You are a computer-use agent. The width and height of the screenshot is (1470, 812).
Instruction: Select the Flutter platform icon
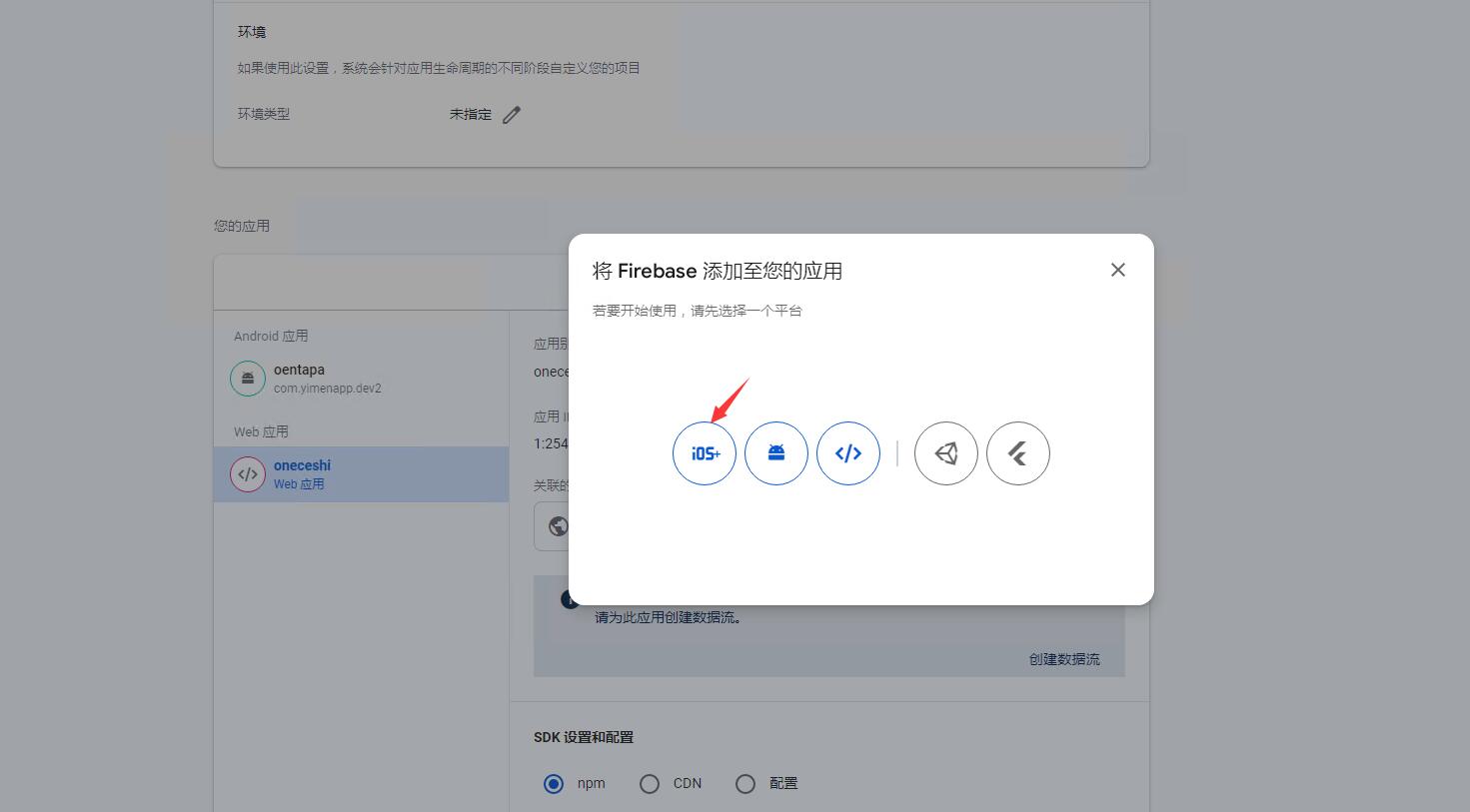coord(1018,453)
